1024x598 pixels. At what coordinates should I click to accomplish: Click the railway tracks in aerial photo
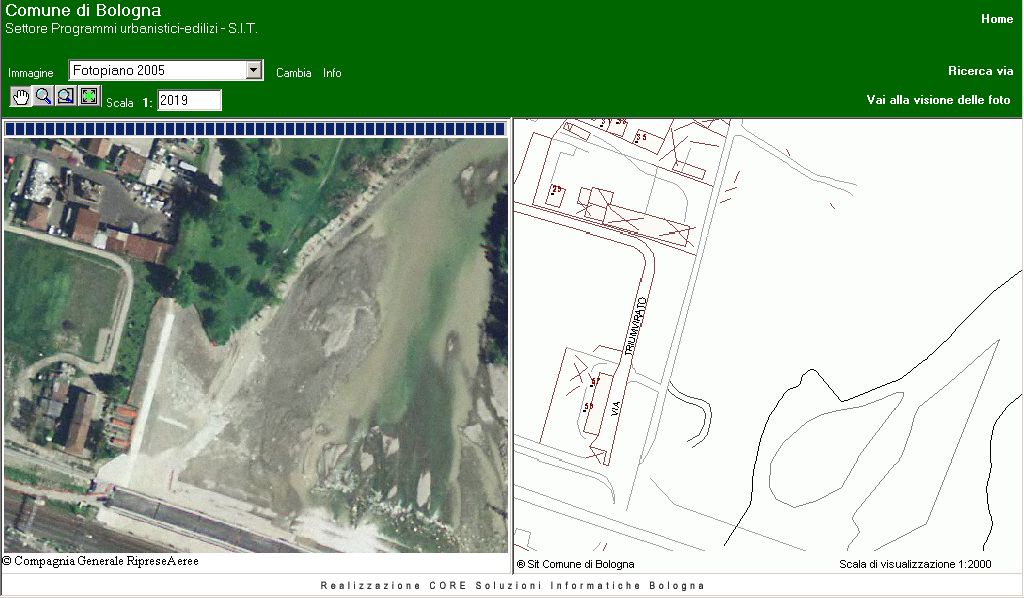tap(40, 520)
